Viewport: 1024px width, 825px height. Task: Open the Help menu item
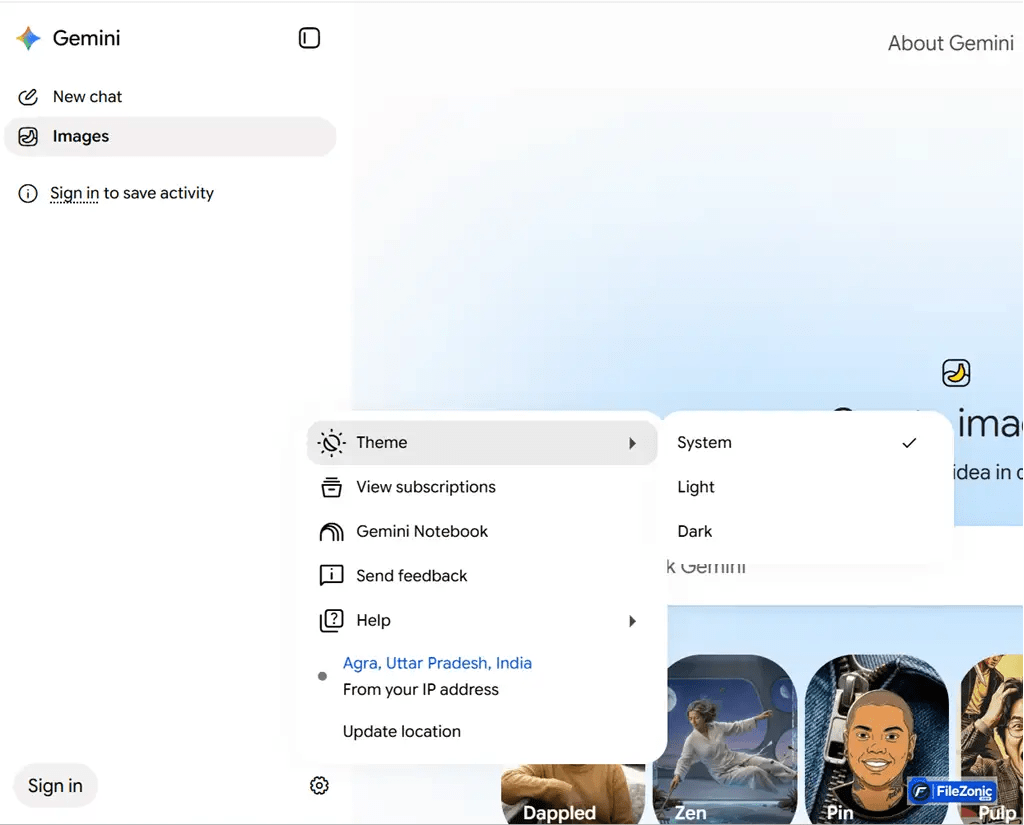click(x=482, y=620)
